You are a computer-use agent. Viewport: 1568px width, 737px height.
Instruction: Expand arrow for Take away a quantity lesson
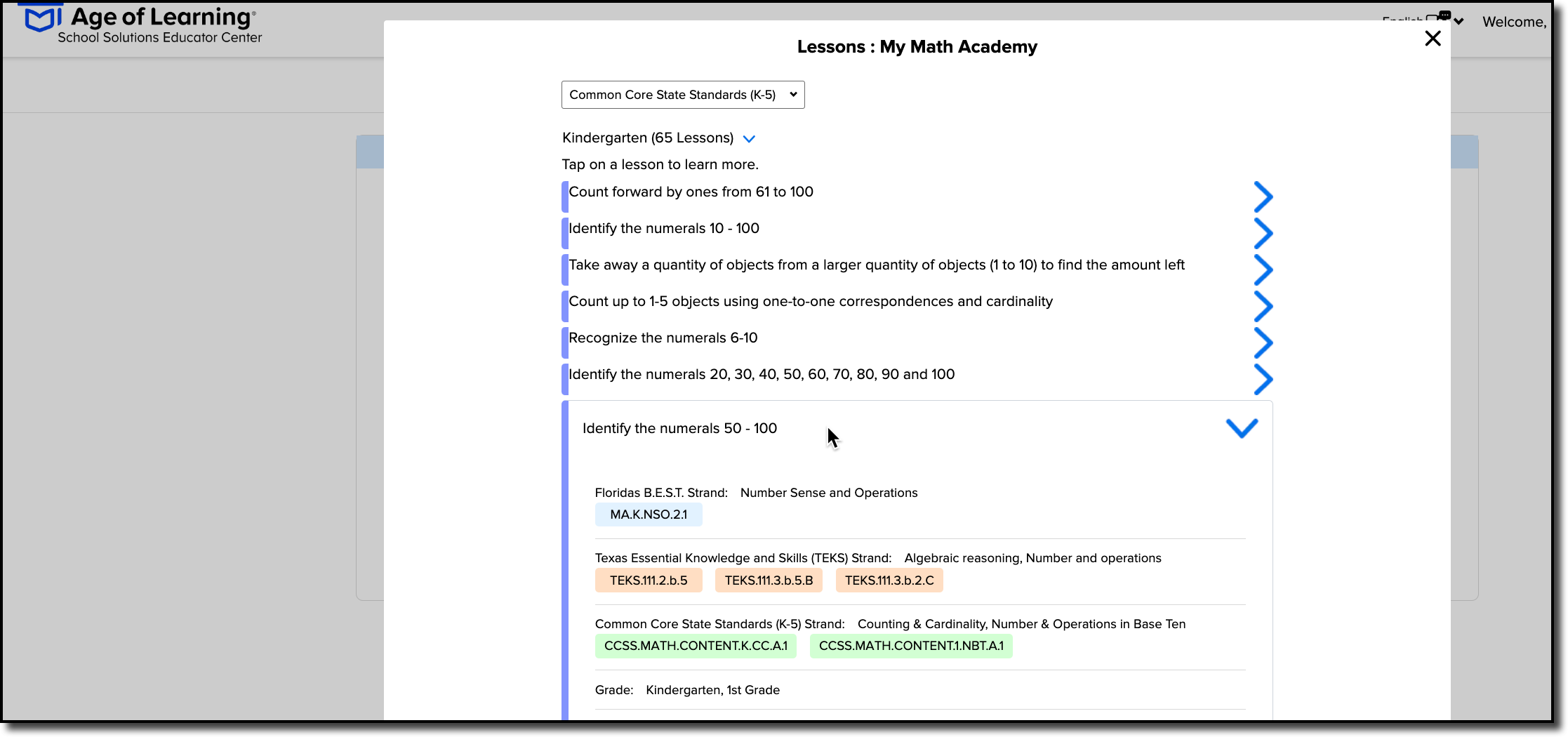1263,270
